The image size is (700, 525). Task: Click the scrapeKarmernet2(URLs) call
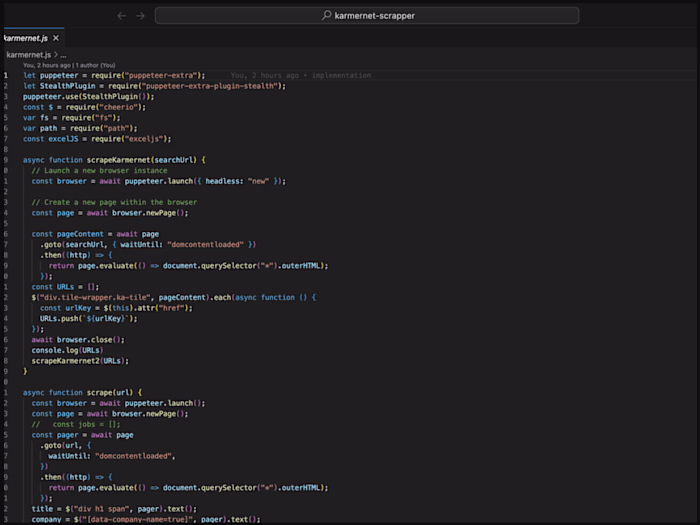80,360
